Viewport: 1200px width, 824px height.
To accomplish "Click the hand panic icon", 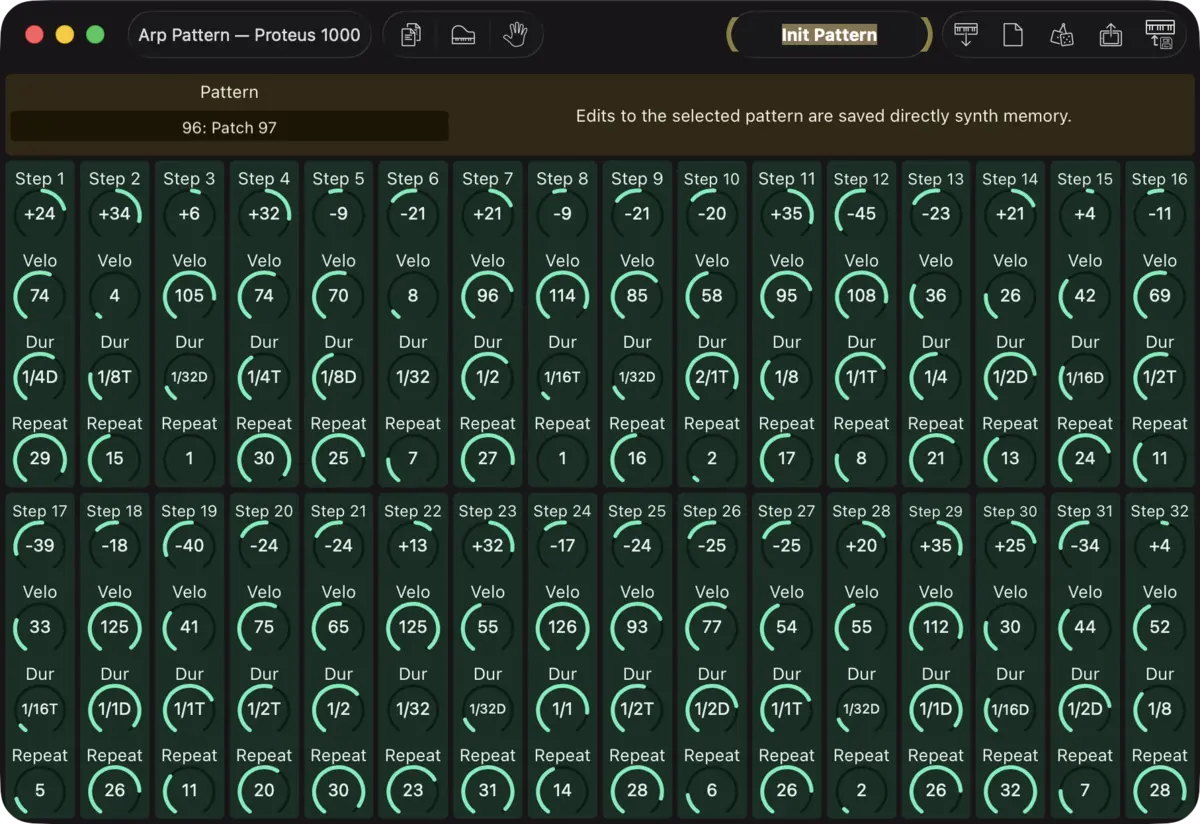I will [x=515, y=35].
